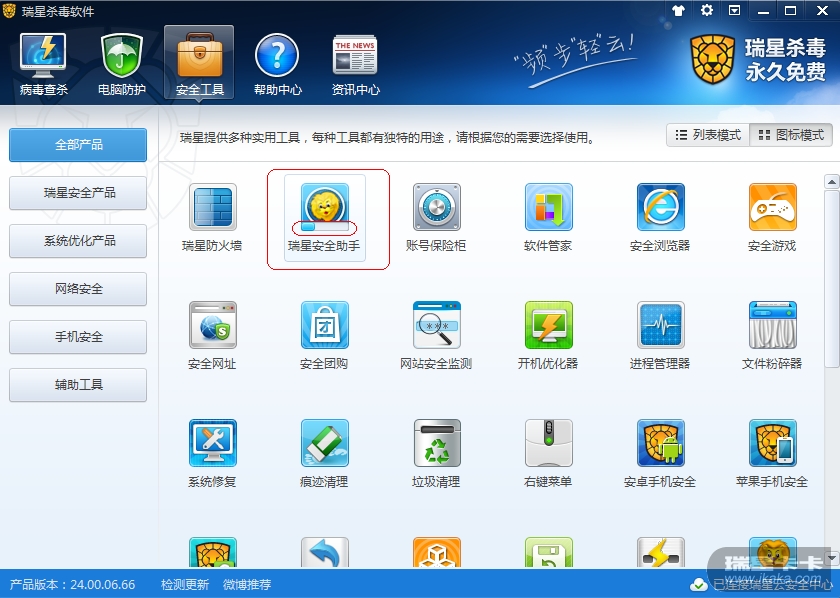Filter by 瑞星安全产品 category
Viewport: 840px width, 598px height.
[78, 193]
